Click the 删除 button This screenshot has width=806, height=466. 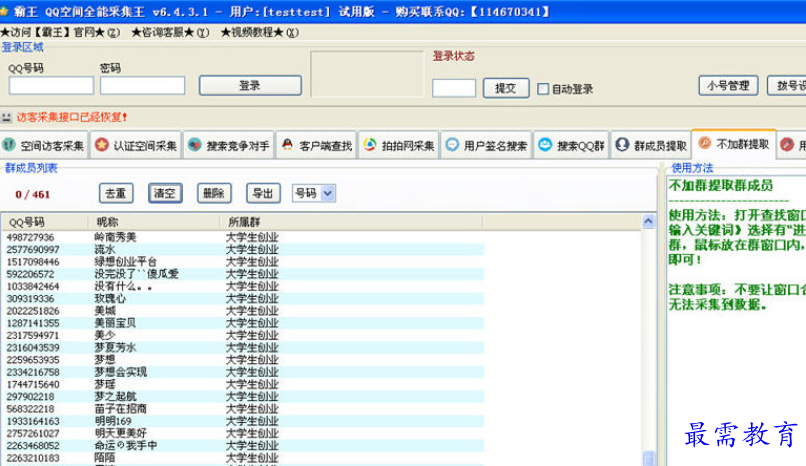(214, 193)
